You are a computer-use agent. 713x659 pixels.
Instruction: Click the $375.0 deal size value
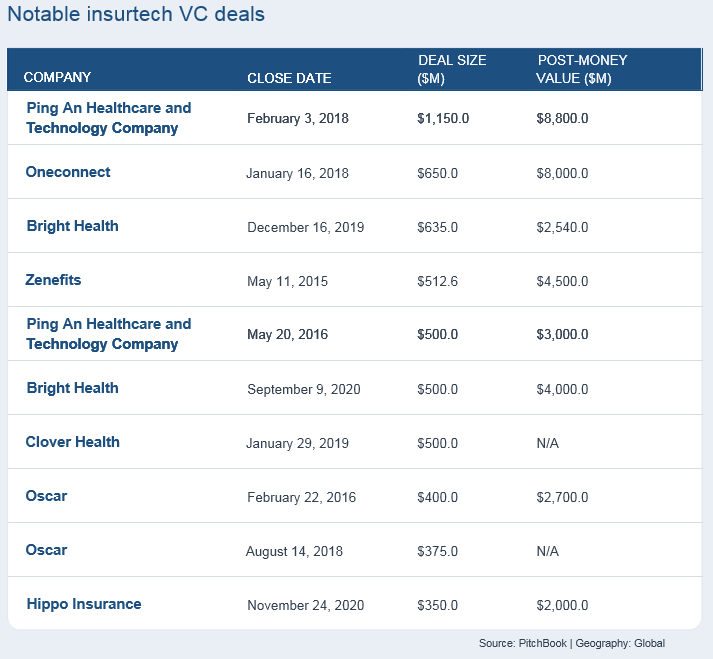437,551
